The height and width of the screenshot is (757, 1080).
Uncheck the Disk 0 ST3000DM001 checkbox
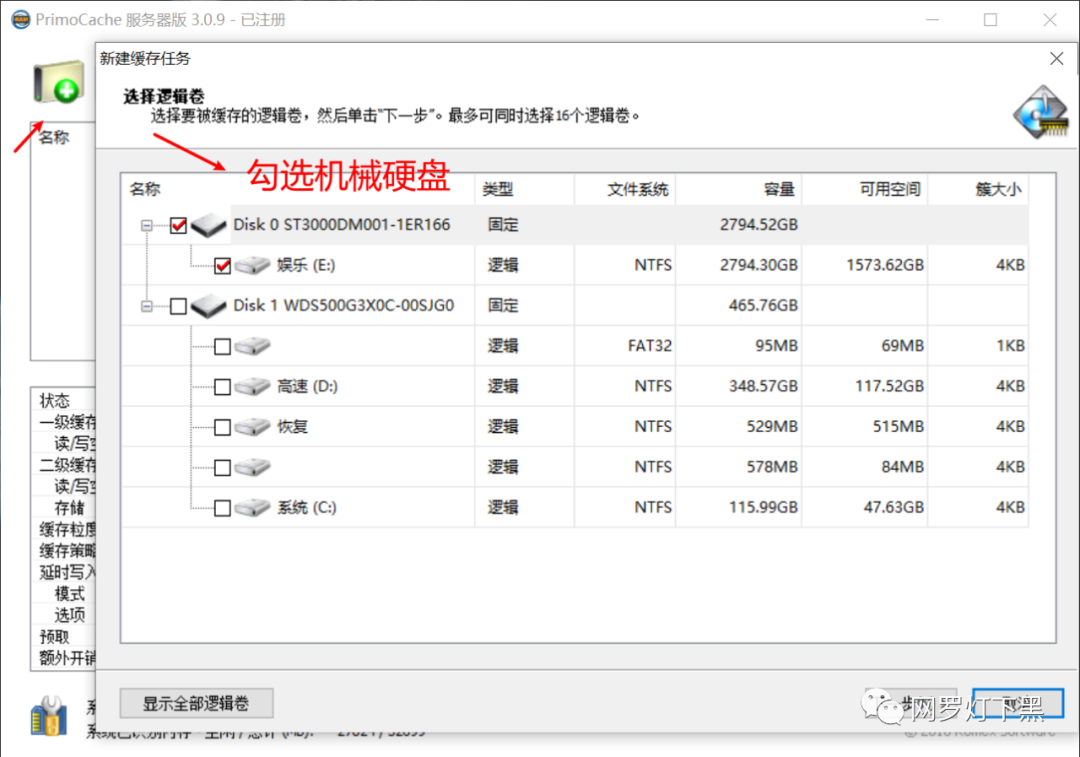click(x=178, y=226)
